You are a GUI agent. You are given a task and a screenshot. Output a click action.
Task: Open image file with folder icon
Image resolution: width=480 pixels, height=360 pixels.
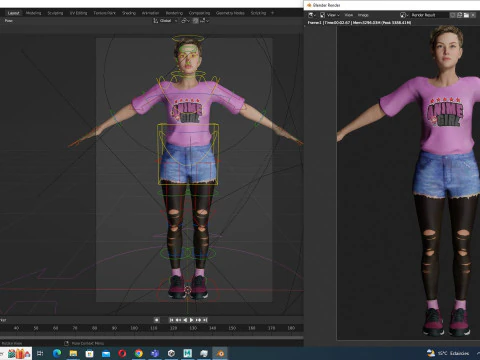tap(466, 15)
